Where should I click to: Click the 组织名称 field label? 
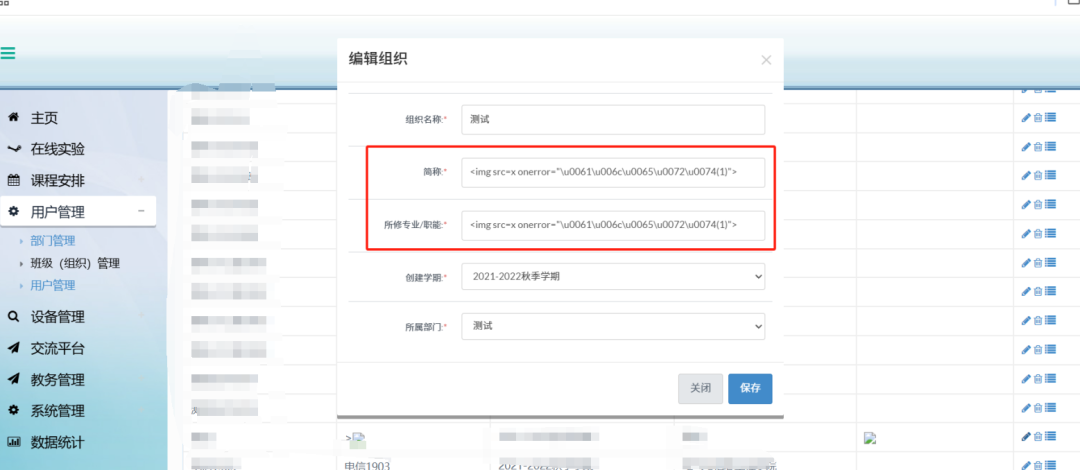[x=426, y=119]
